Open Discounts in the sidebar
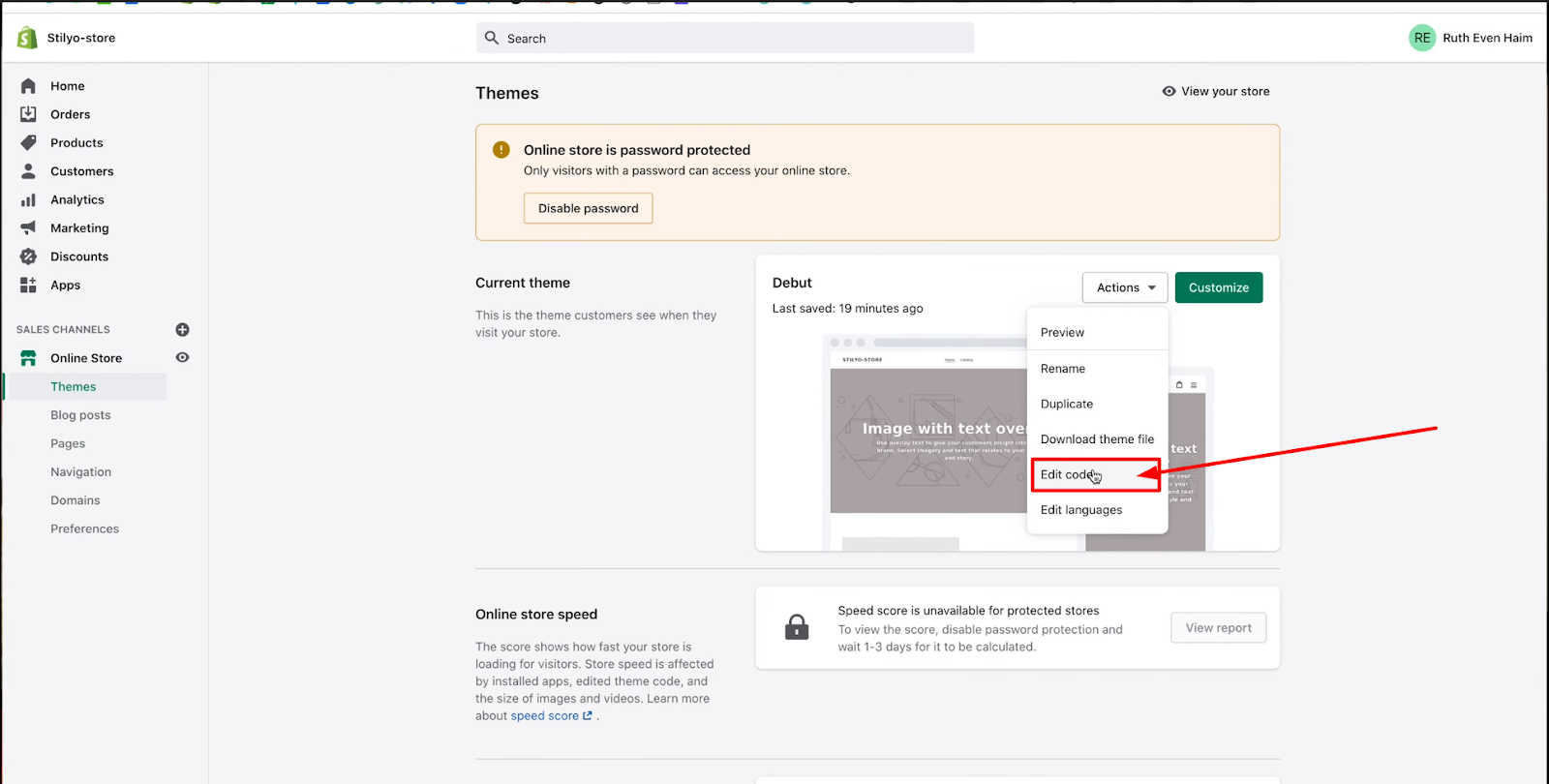This screenshot has width=1549, height=784. point(79,256)
